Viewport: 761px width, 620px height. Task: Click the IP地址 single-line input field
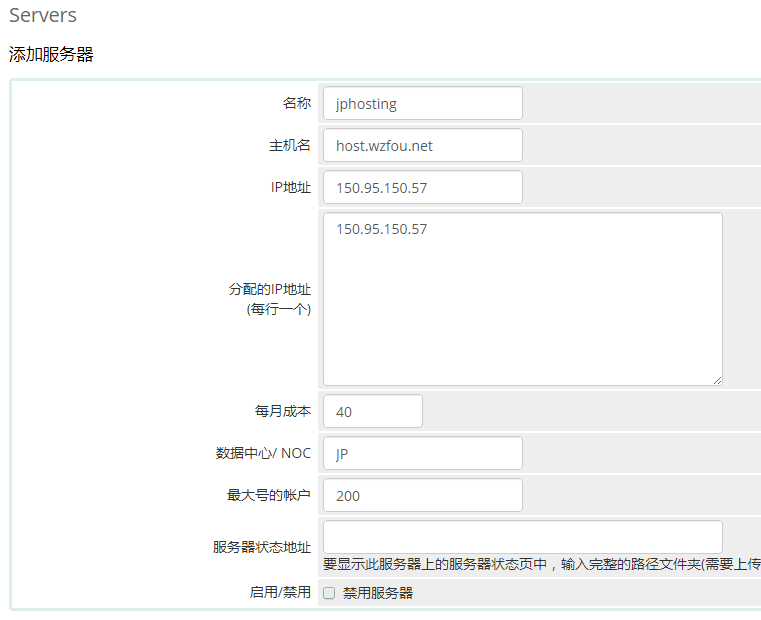point(422,187)
